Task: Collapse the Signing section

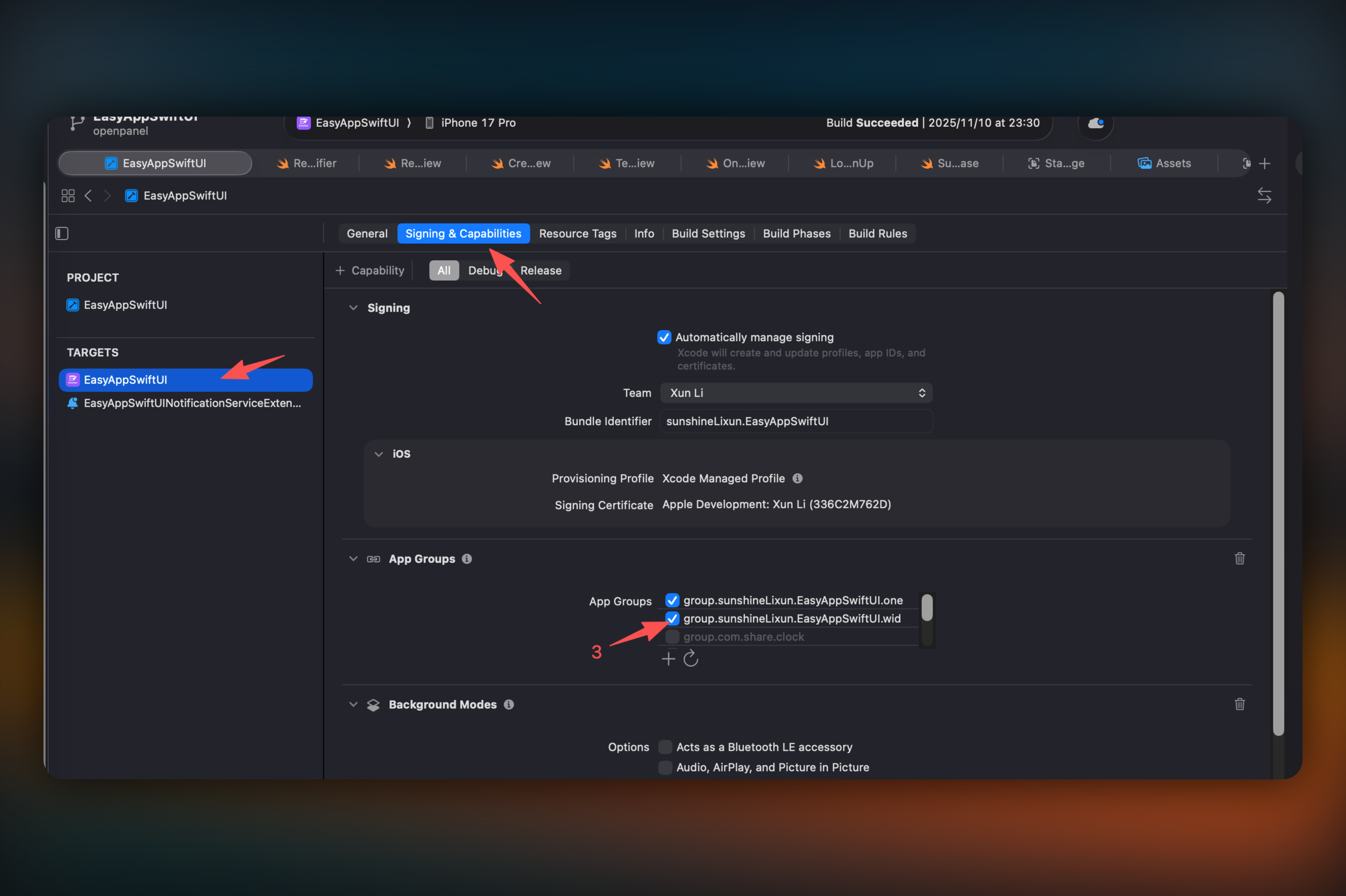Action: pyautogui.click(x=353, y=307)
